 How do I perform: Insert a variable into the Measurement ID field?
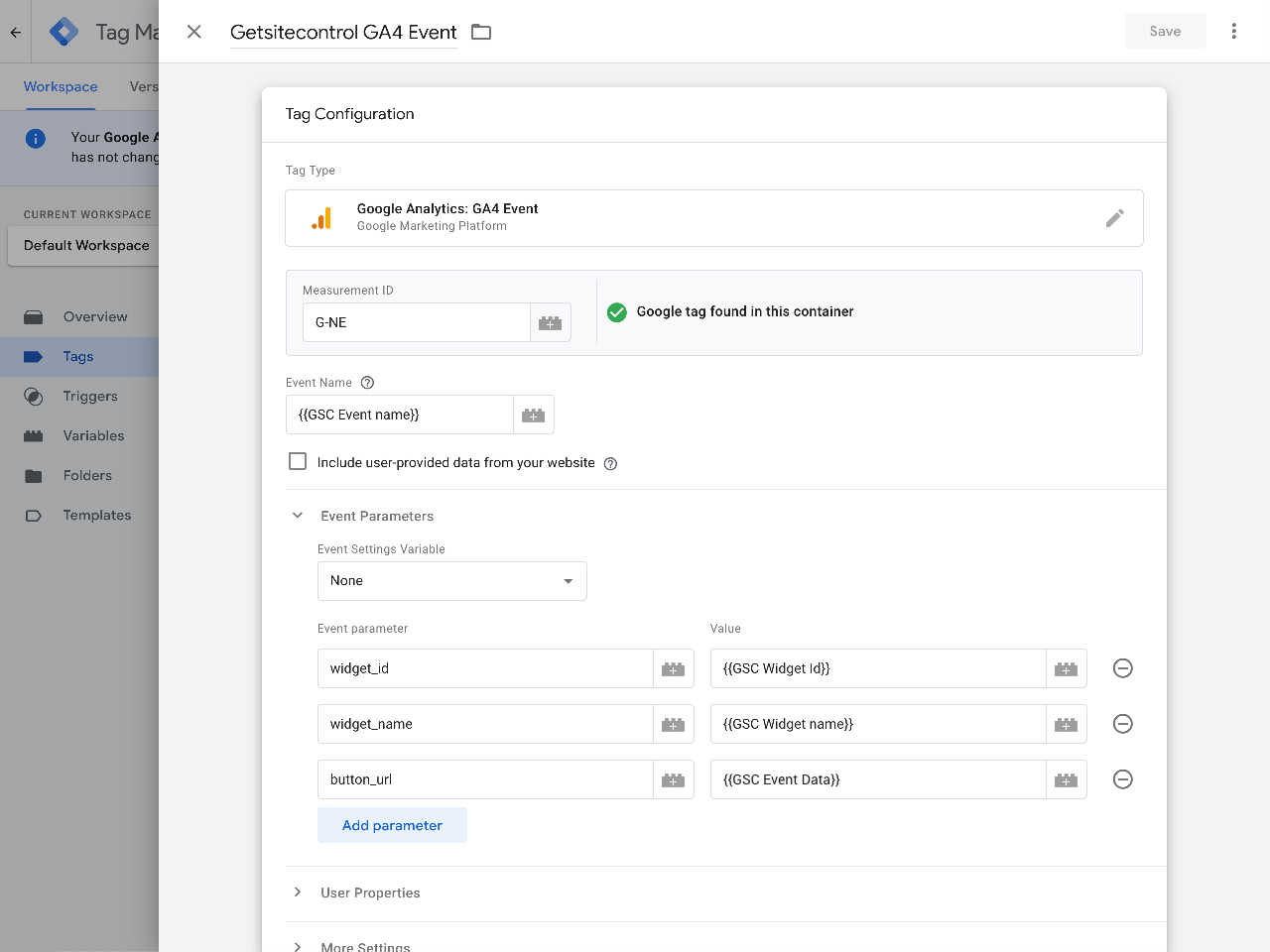[551, 322]
